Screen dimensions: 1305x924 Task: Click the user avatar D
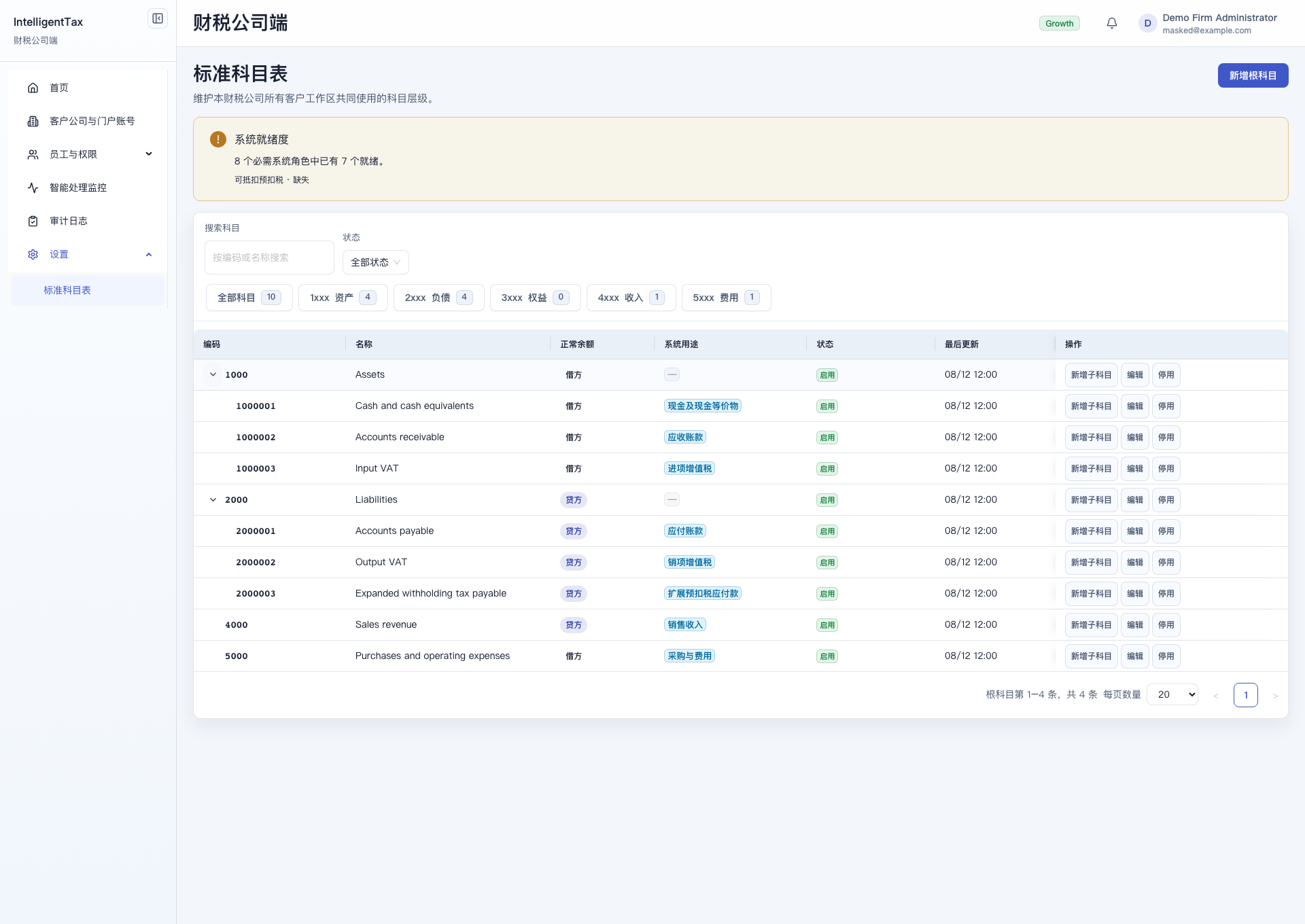pos(1147,23)
